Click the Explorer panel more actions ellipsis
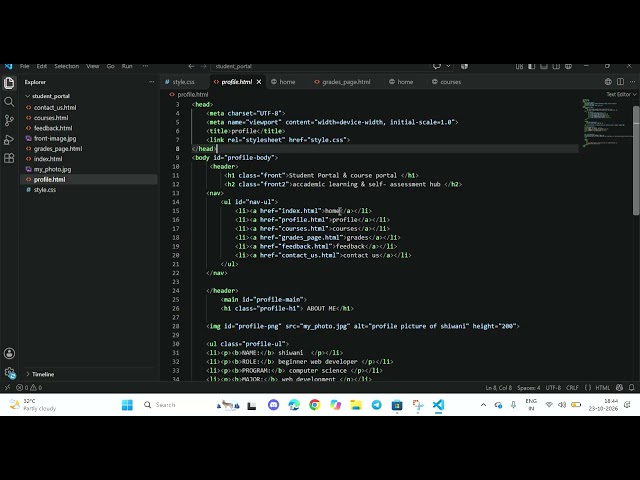This screenshot has width=640, height=480. 151,82
